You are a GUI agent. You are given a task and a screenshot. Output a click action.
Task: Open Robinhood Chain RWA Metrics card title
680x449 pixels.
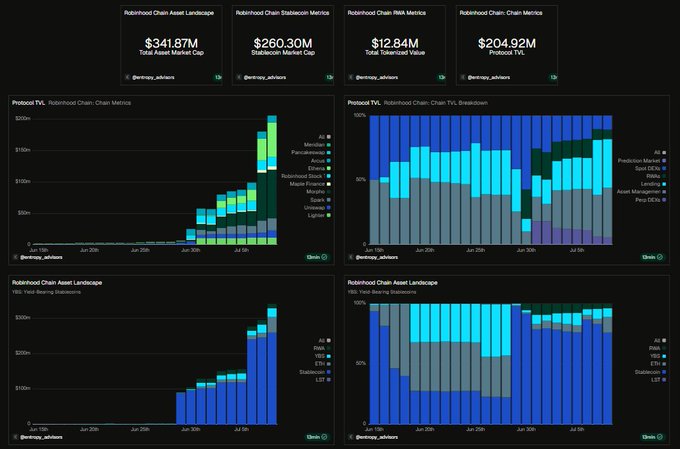point(386,13)
